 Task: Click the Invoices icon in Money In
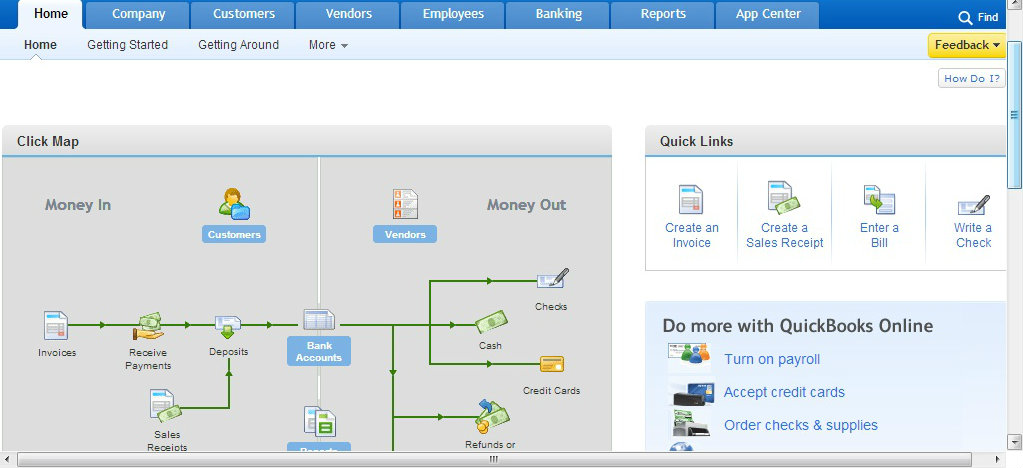56,326
